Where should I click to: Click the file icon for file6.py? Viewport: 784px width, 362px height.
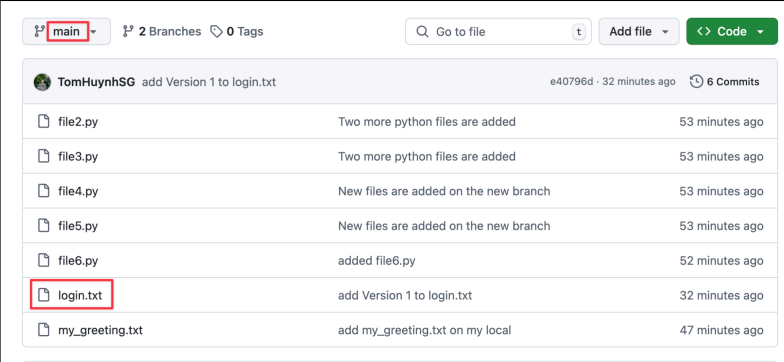coord(44,260)
